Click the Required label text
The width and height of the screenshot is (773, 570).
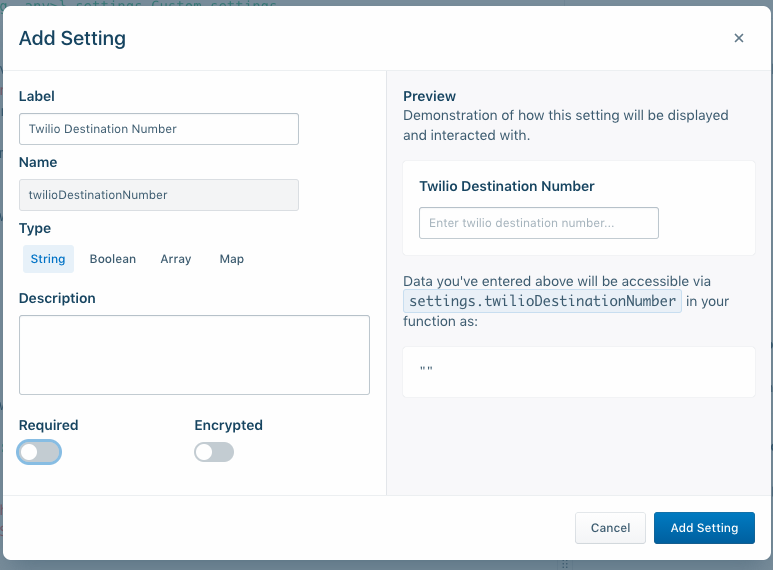[48, 425]
